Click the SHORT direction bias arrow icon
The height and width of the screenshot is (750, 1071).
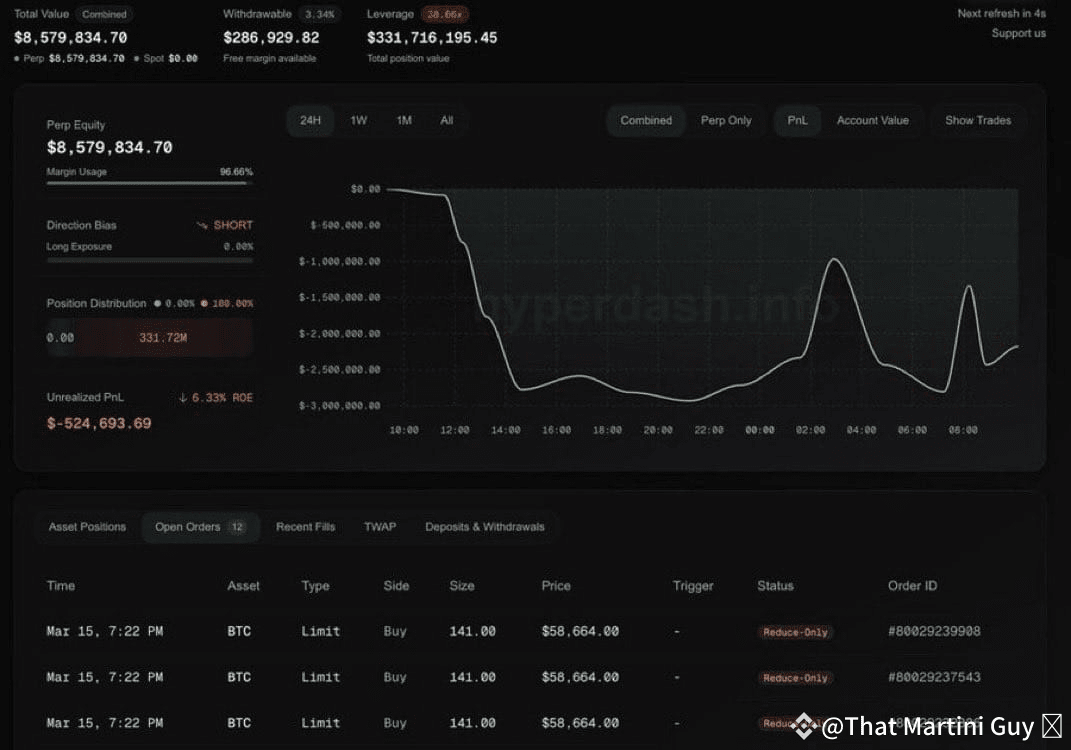coord(202,225)
